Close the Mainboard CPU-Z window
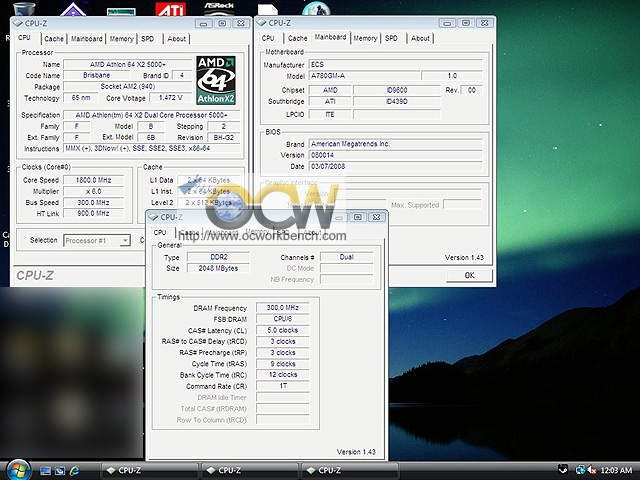640x480 pixels. (484, 23)
